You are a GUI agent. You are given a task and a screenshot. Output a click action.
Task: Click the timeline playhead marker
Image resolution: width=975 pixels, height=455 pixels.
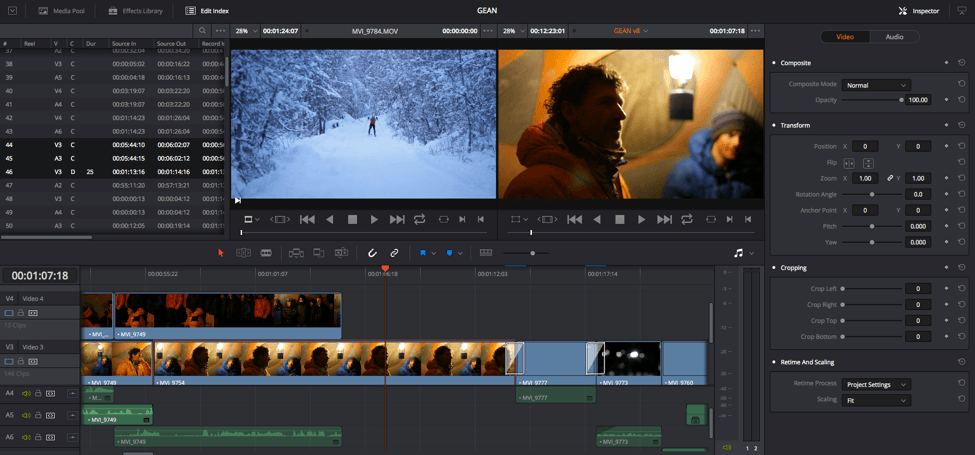[x=385, y=269]
